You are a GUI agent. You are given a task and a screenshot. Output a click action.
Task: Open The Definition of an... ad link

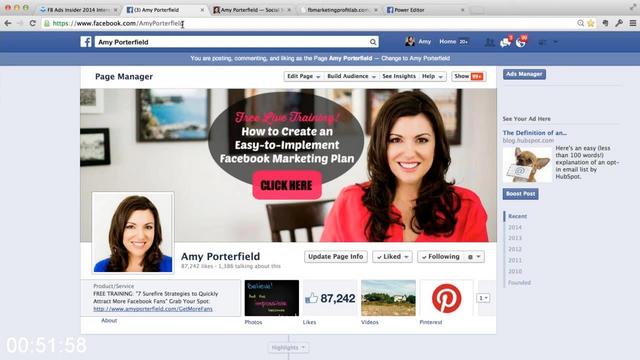pyautogui.click(x=534, y=133)
